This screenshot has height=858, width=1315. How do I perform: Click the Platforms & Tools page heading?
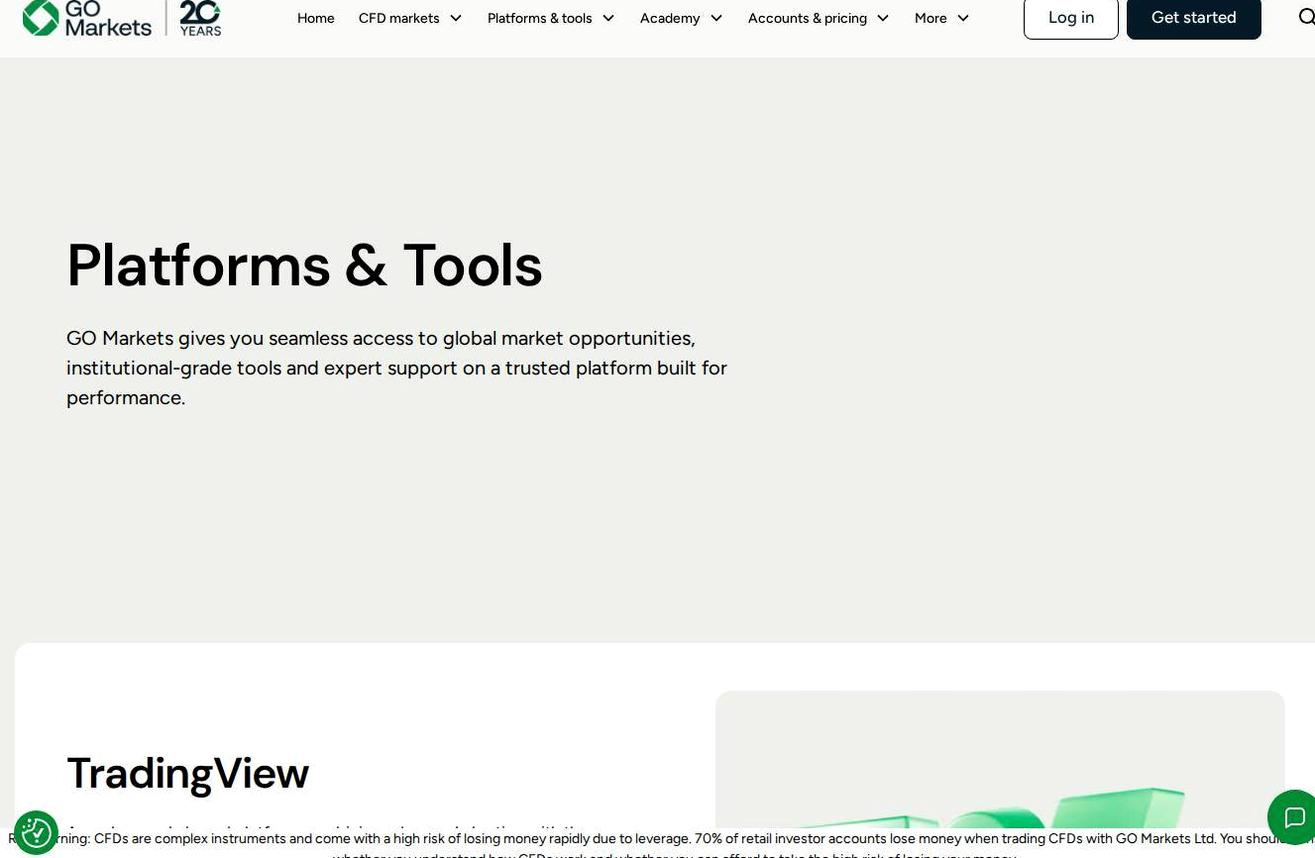305,266
